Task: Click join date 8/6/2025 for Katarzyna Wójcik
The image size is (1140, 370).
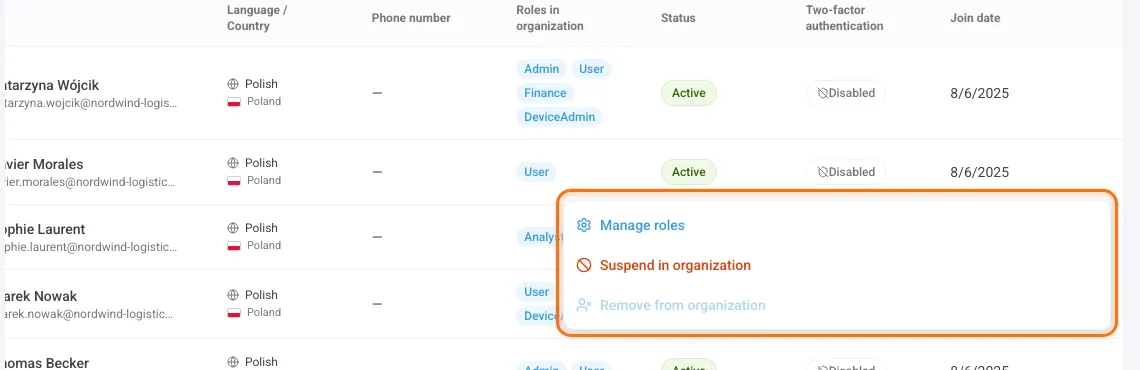Action: point(979,93)
